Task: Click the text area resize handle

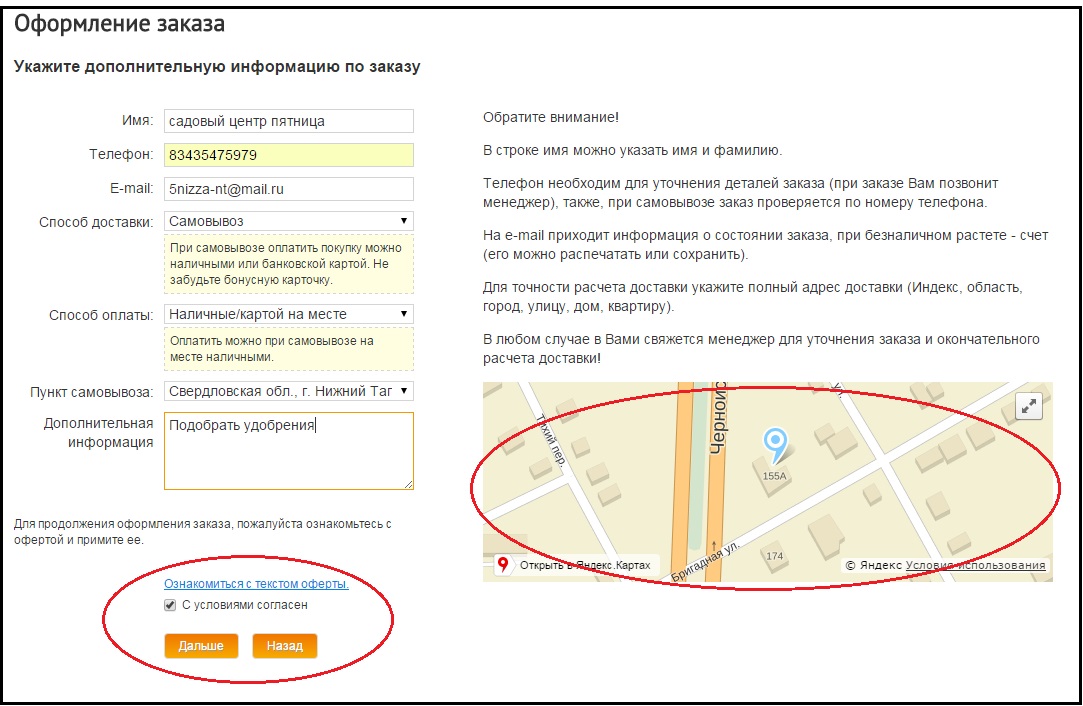Action: (408, 484)
